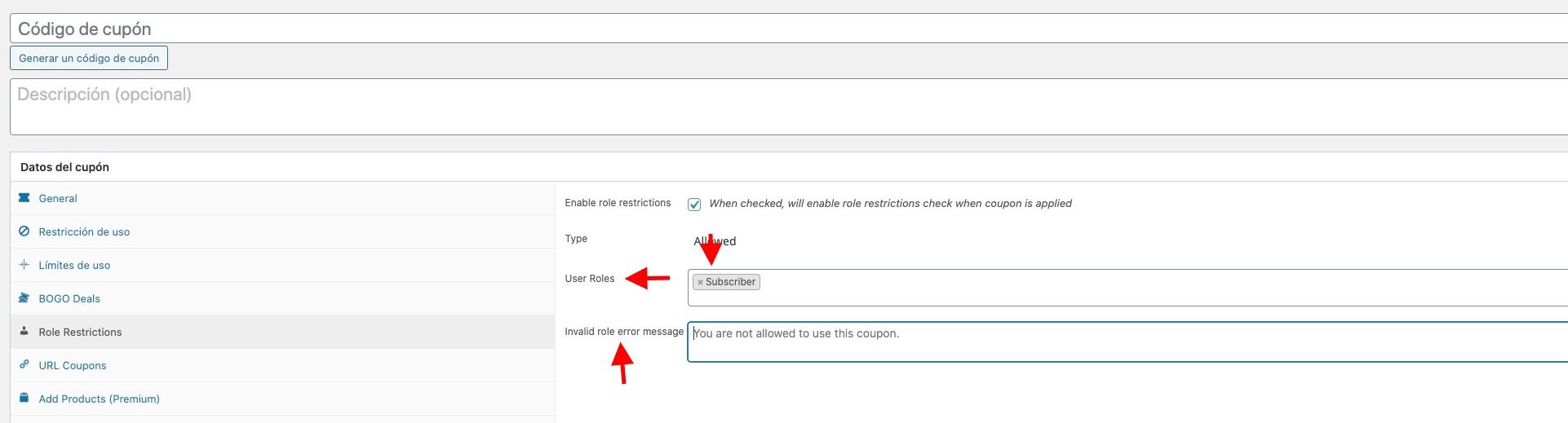The height and width of the screenshot is (423, 1568).
Task: Click the Role Restrictions person icon
Action: coord(24,332)
